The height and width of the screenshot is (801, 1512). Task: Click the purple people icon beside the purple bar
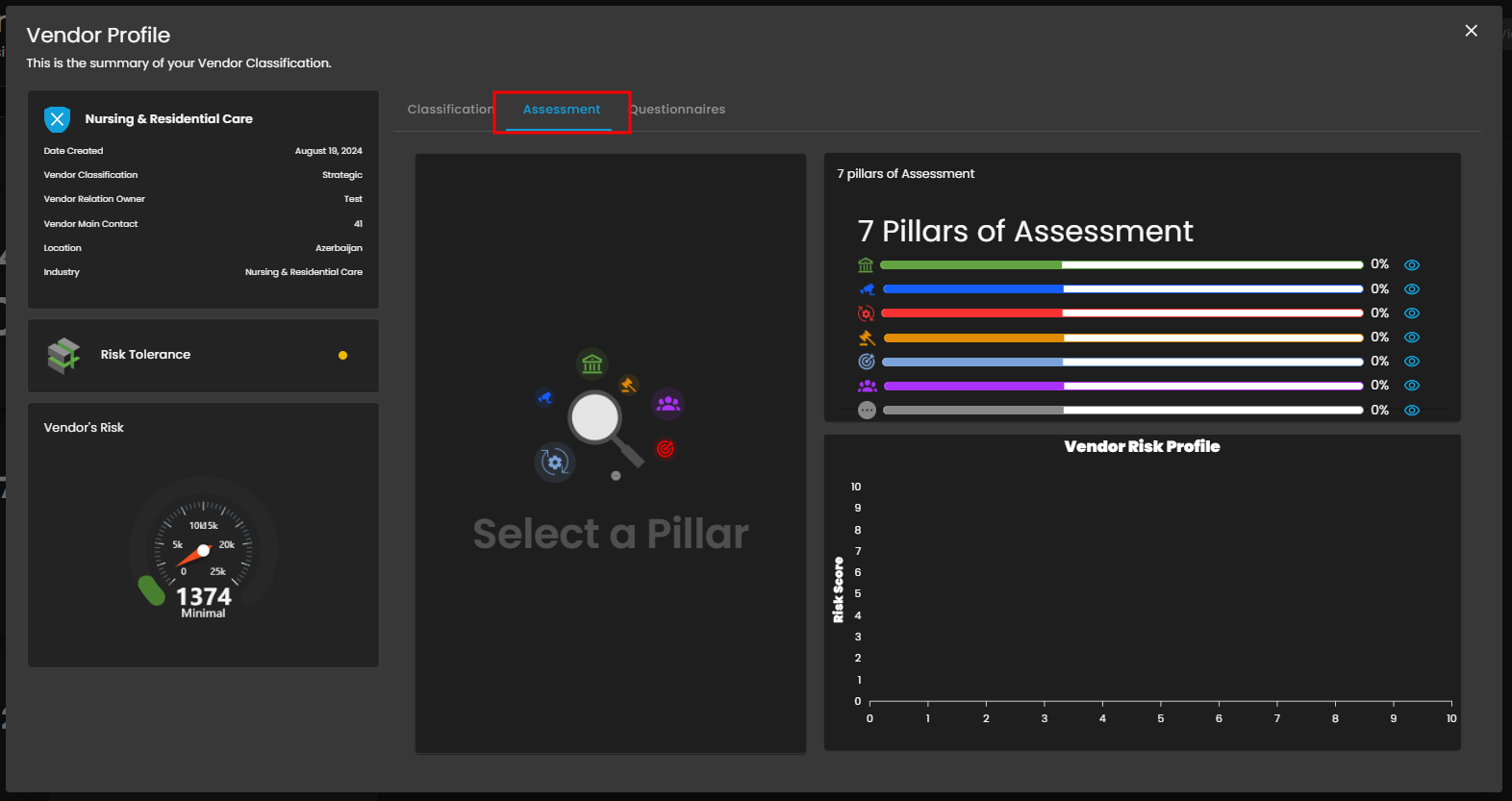pos(867,386)
